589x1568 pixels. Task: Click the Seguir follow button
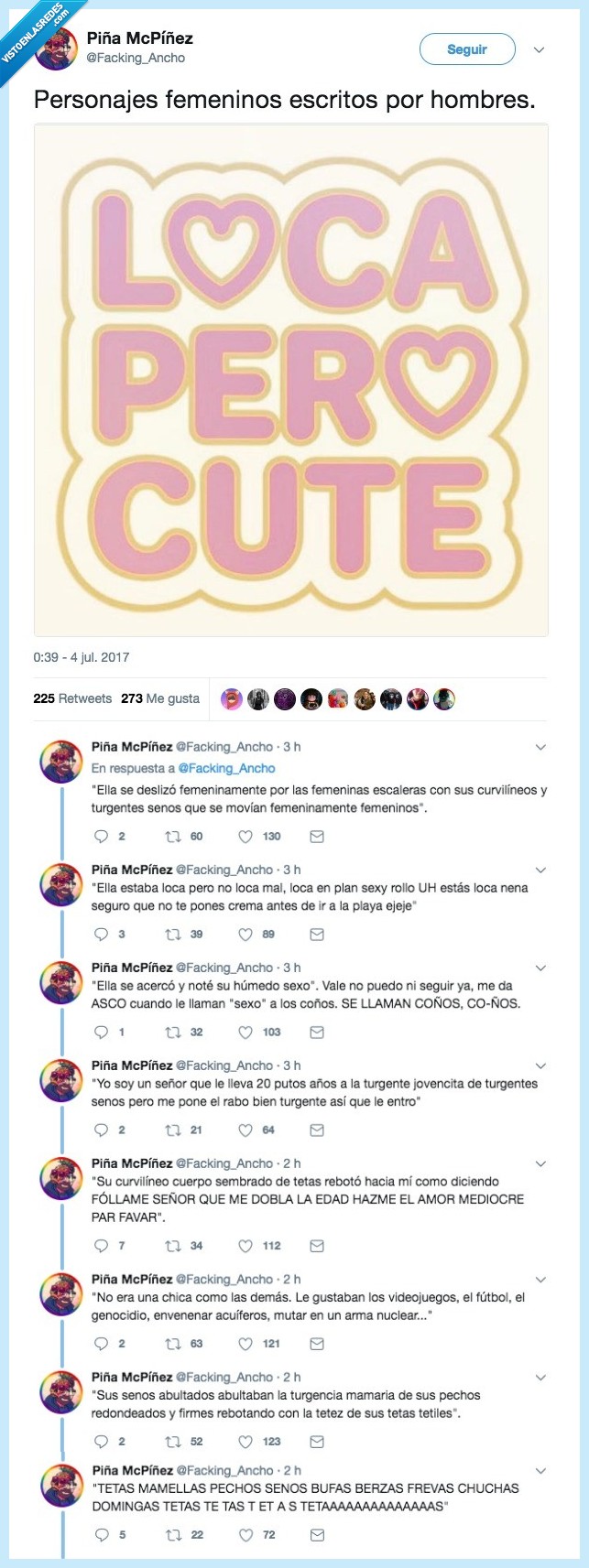coord(466,49)
